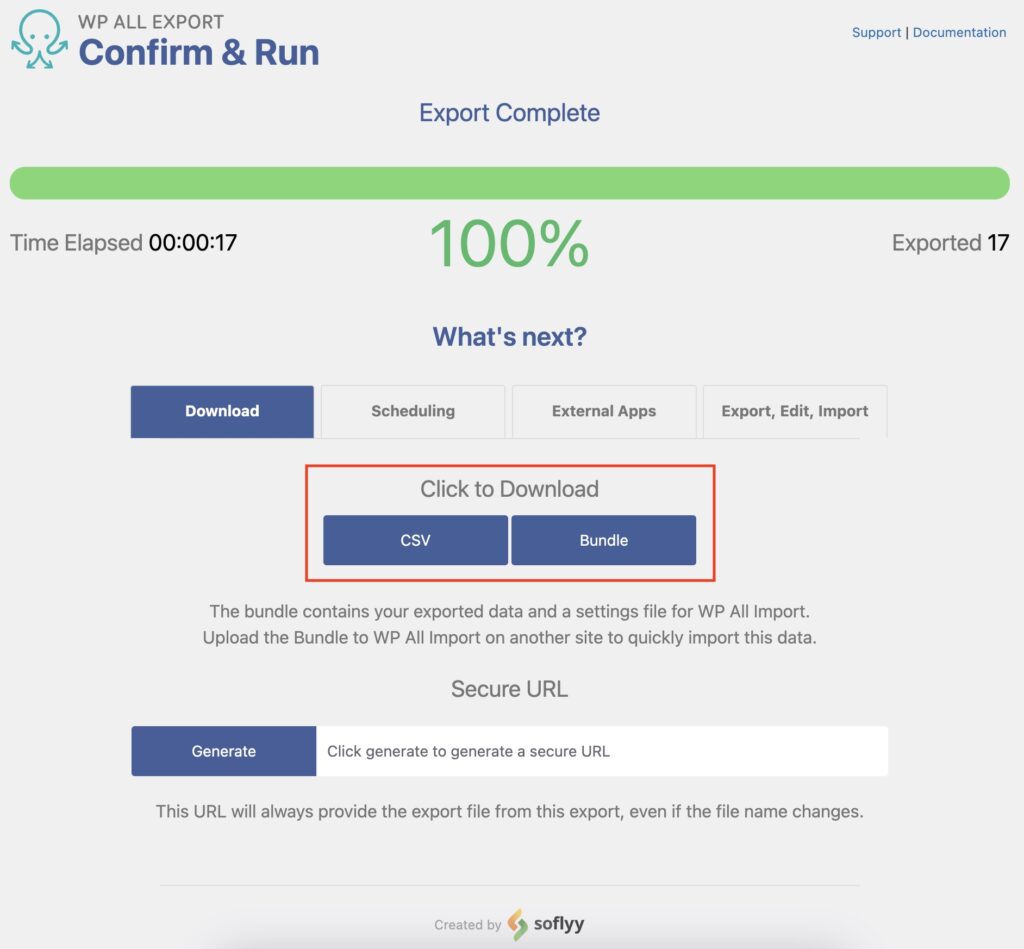Screen dimensions: 1024x949
Task: Open the Documentation link
Action: (x=959, y=32)
